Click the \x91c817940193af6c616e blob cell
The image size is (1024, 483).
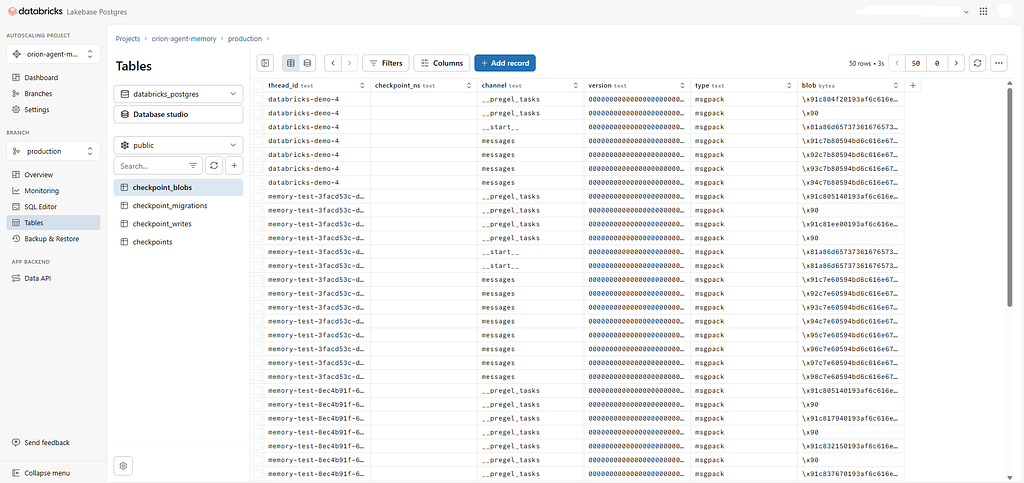(851, 418)
